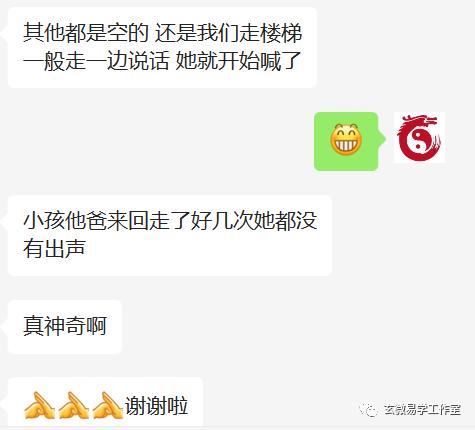Select the words 她都没 at line end
This screenshot has height=430, width=475.
pos(285,221)
